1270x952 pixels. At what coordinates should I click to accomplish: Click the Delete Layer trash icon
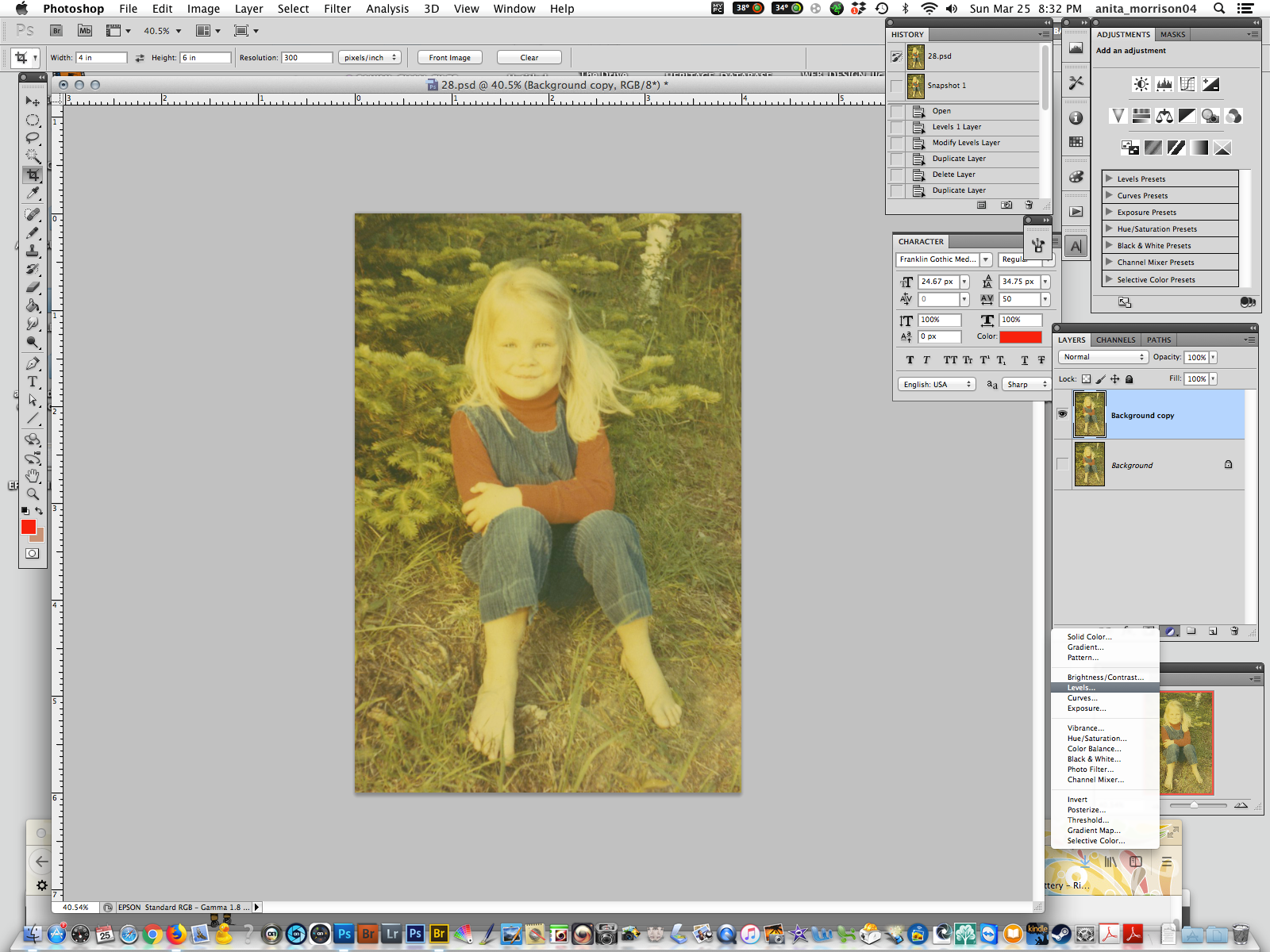coord(1234,631)
